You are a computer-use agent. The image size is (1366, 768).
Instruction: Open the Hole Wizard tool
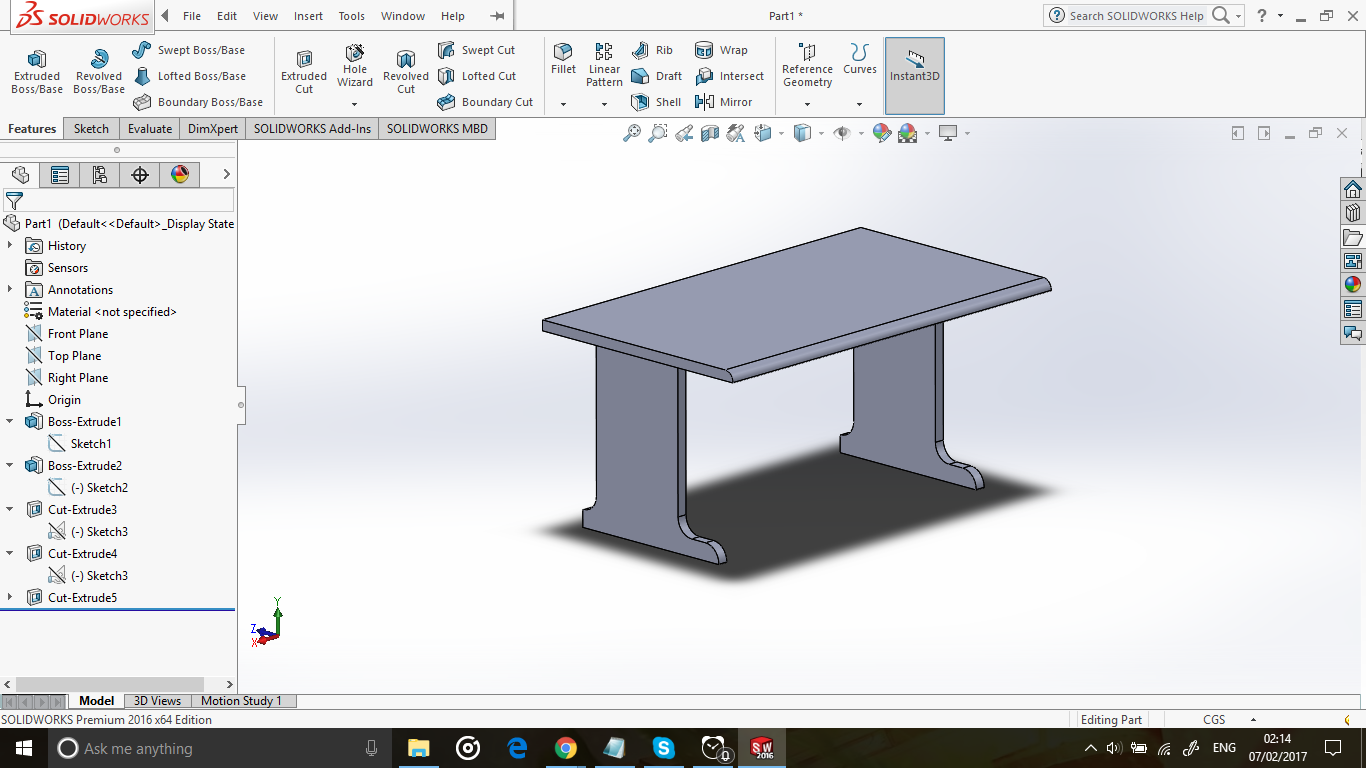(x=355, y=66)
